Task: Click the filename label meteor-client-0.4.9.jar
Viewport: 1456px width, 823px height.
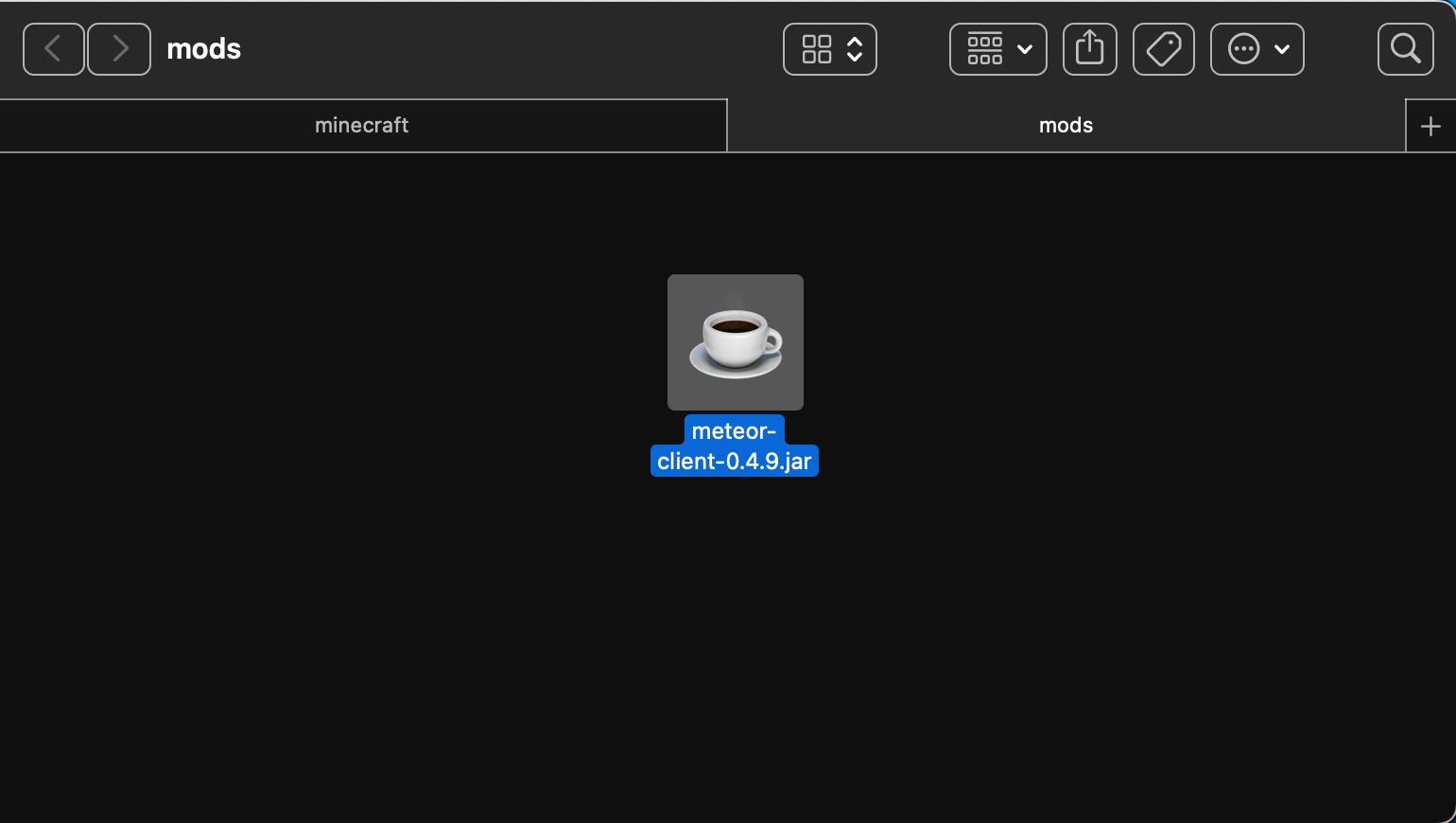Action: coord(734,446)
